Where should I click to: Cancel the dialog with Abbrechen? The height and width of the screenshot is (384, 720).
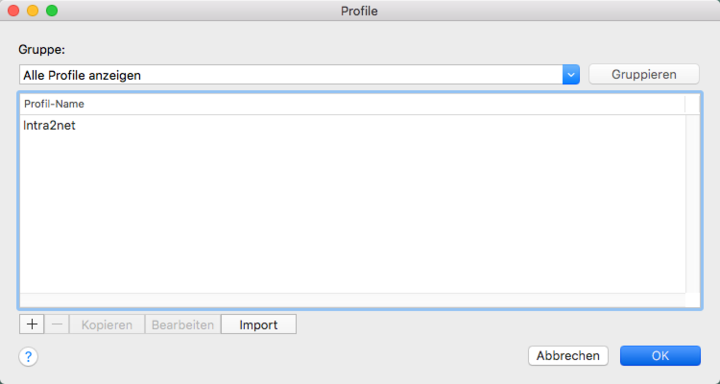click(x=568, y=356)
